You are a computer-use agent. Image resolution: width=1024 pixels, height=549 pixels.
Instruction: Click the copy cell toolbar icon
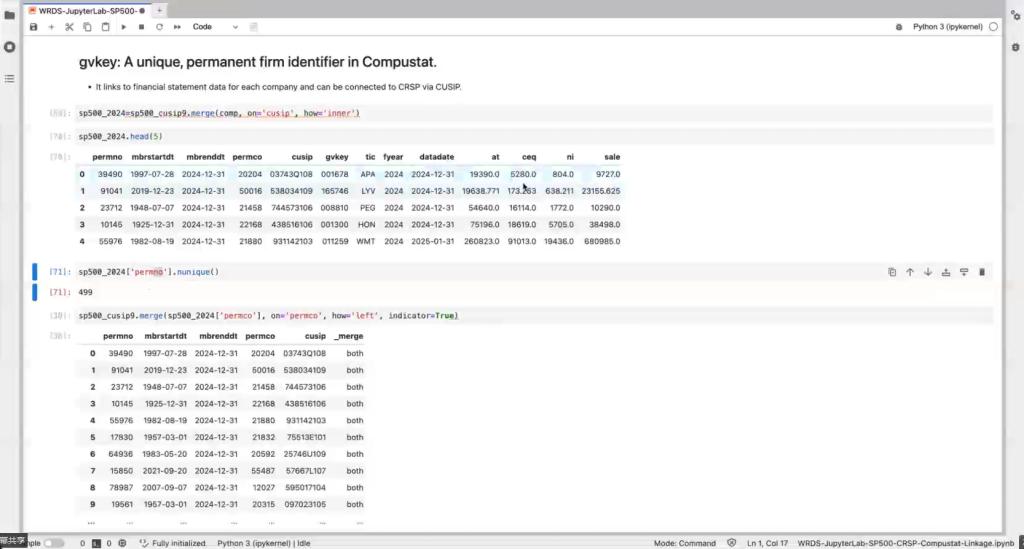87,27
